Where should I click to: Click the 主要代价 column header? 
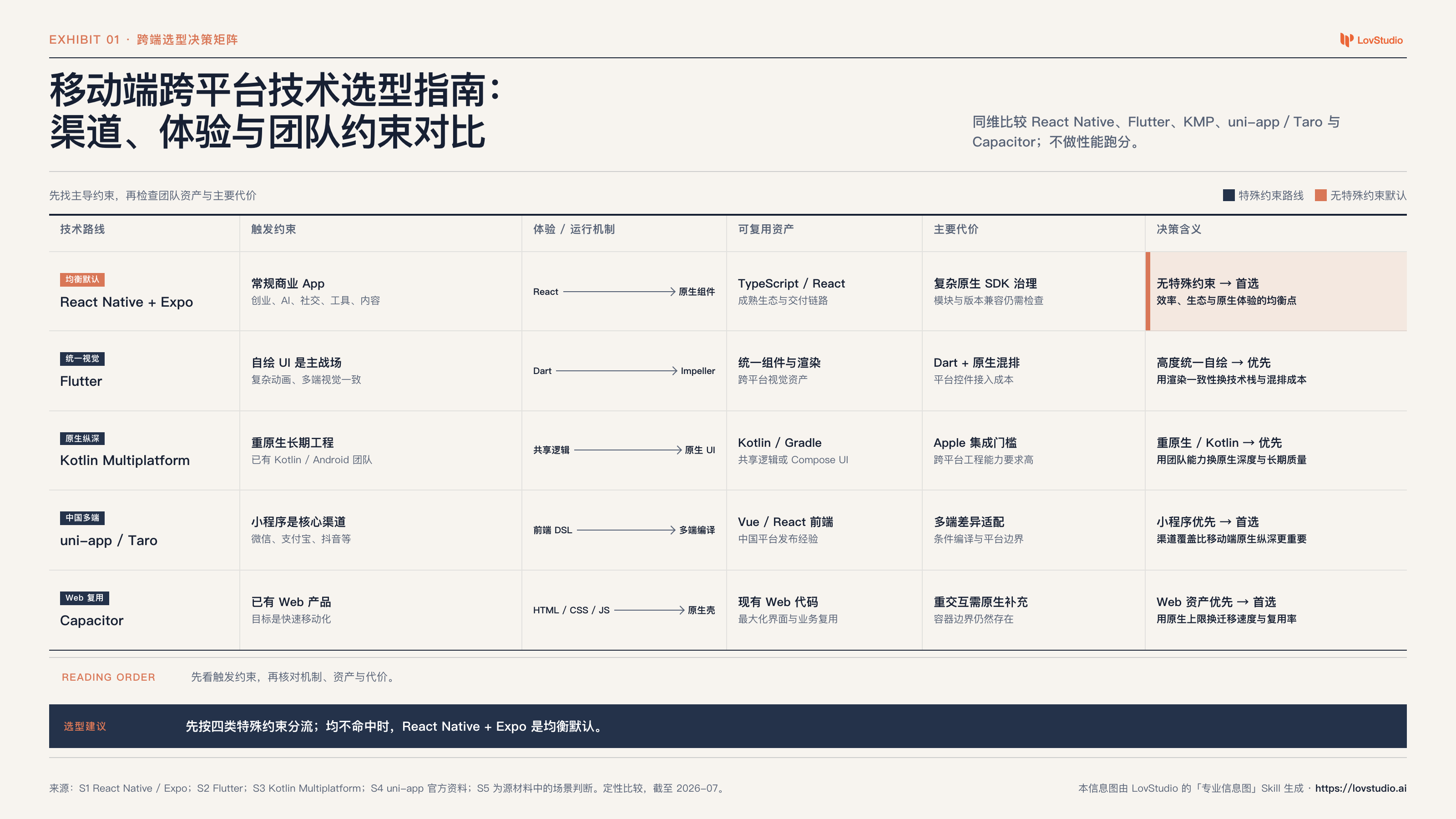[956, 229]
